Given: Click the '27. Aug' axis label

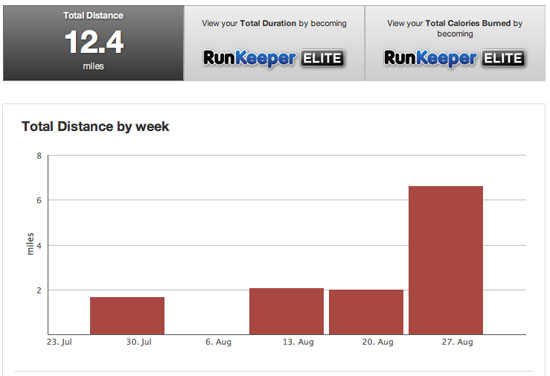Looking at the screenshot, I should [x=457, y=342].
